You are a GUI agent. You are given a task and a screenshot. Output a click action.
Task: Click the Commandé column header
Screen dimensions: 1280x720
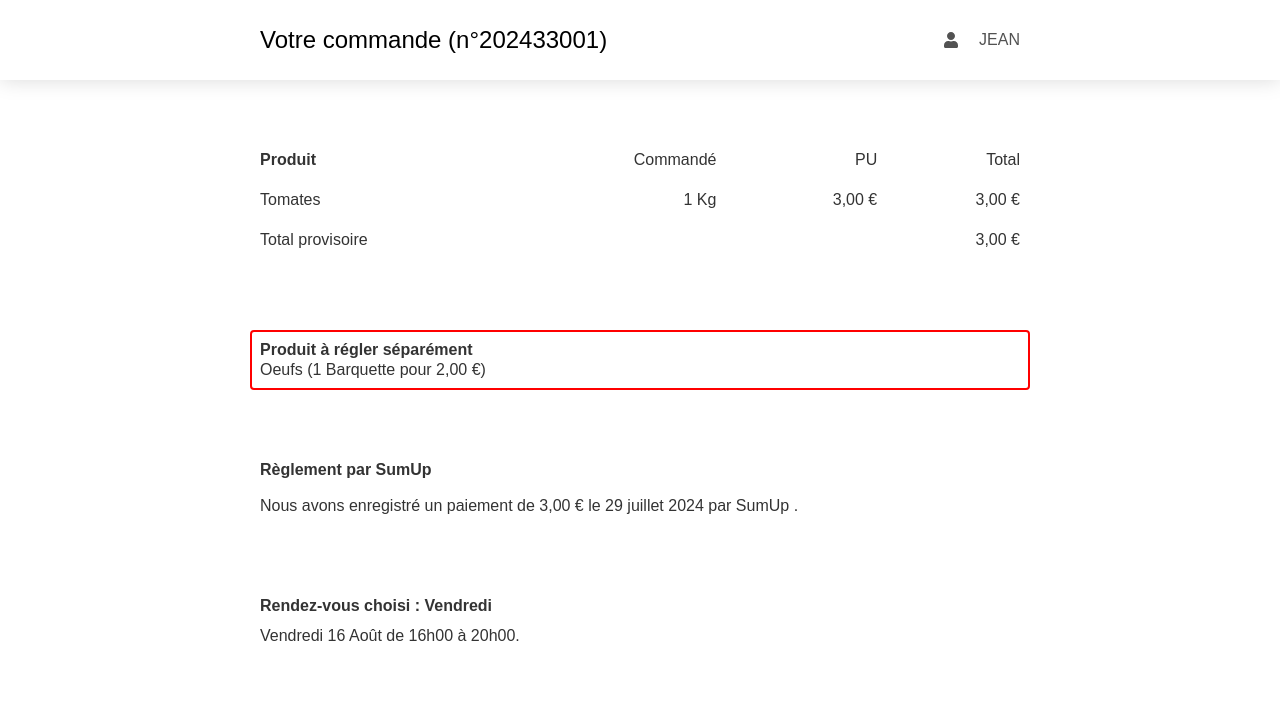click(674, 160)
